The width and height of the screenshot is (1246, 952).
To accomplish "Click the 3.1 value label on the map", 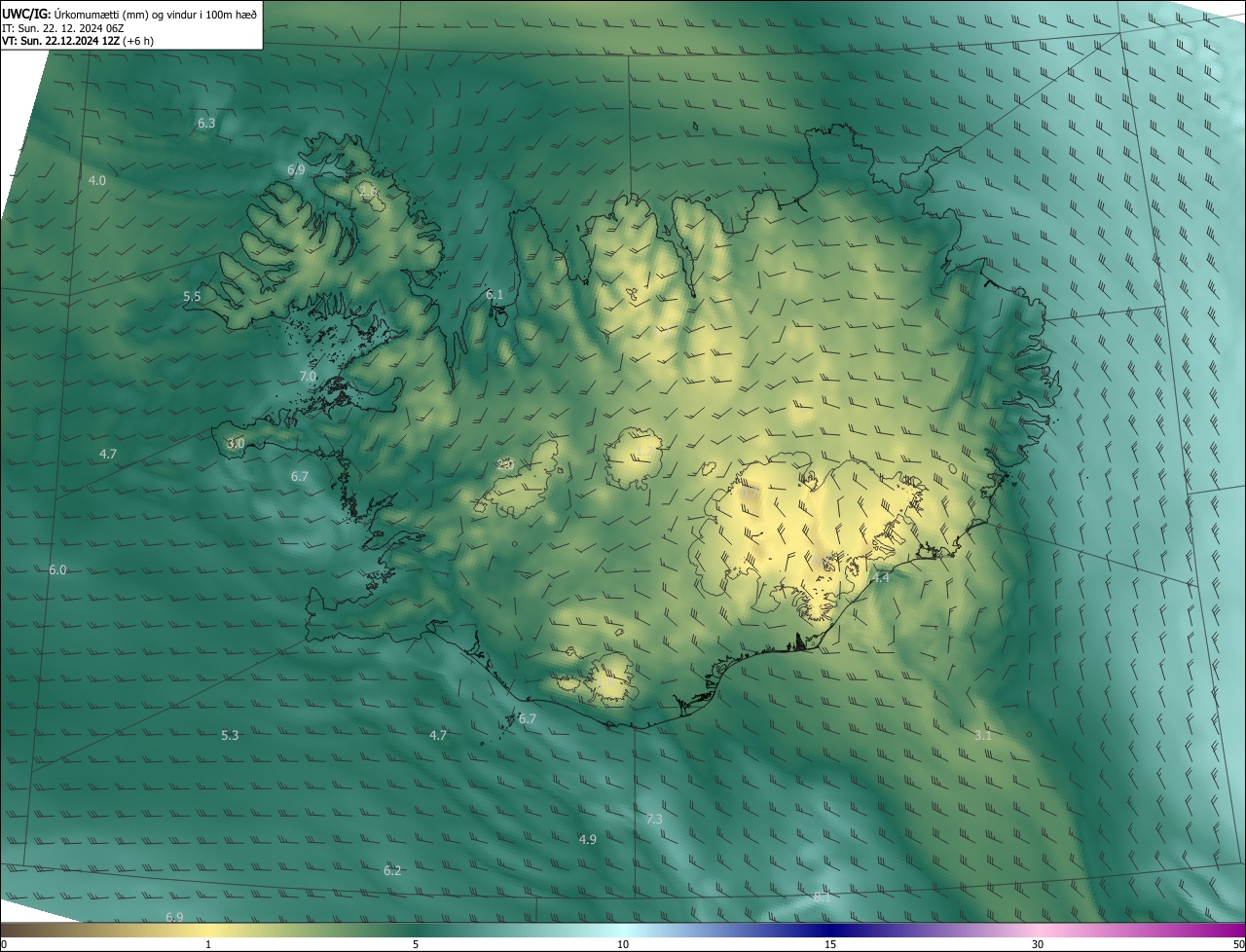I will [x=983, y=735].
